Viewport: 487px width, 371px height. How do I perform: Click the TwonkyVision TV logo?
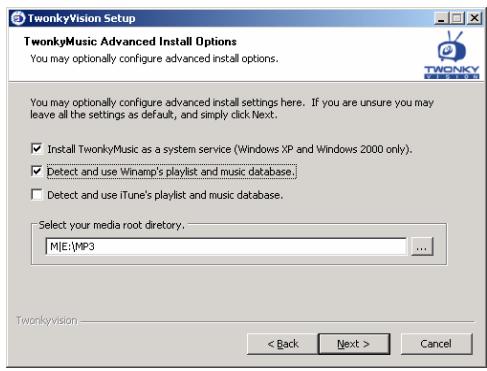(452, 55)
